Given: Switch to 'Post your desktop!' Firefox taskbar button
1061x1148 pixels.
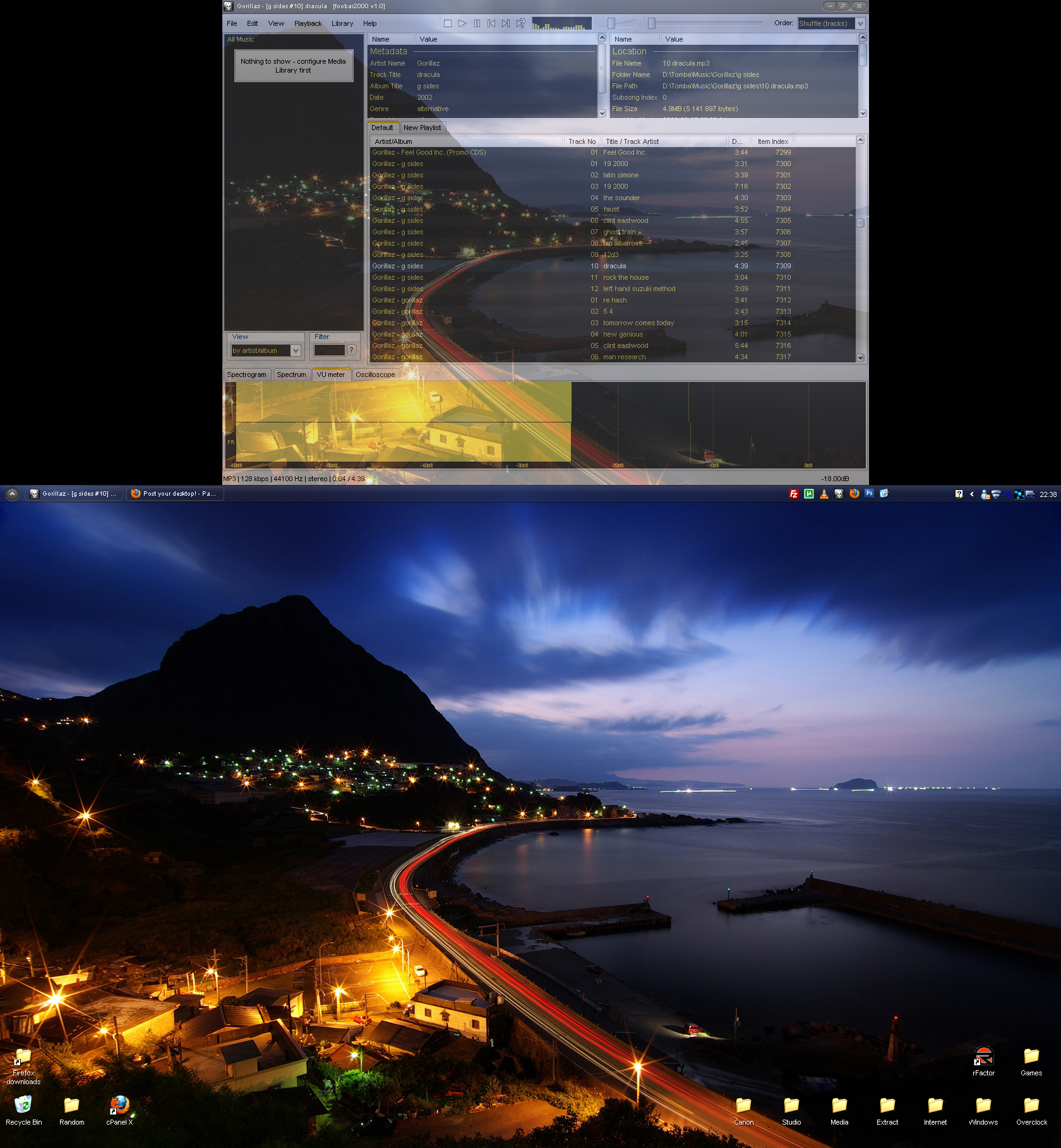Looking at the screenshot, I should tap(176, 494).
